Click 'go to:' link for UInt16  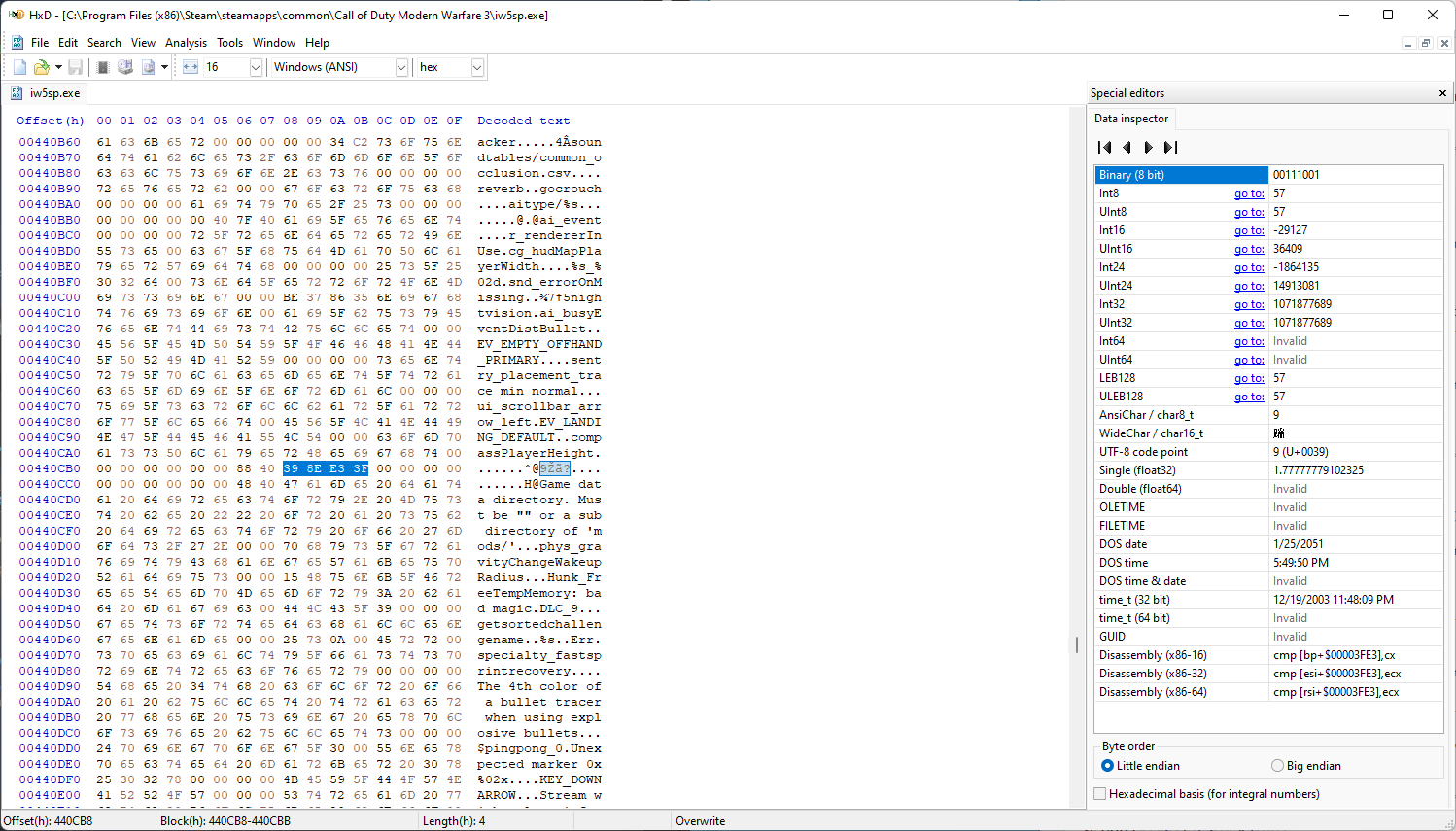tap(1249, 249)
